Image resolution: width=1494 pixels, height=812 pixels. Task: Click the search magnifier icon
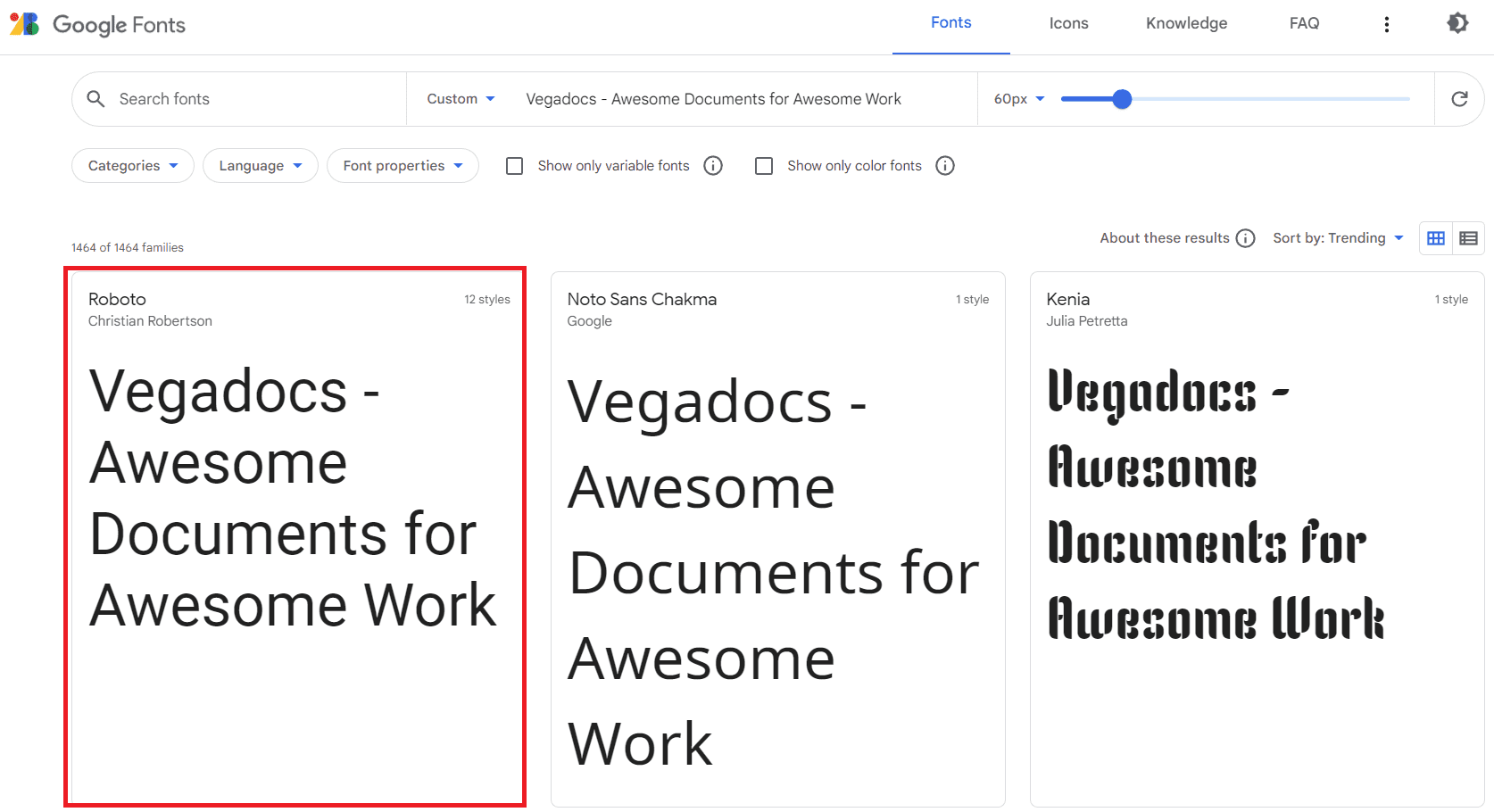[x=95, y=98]
